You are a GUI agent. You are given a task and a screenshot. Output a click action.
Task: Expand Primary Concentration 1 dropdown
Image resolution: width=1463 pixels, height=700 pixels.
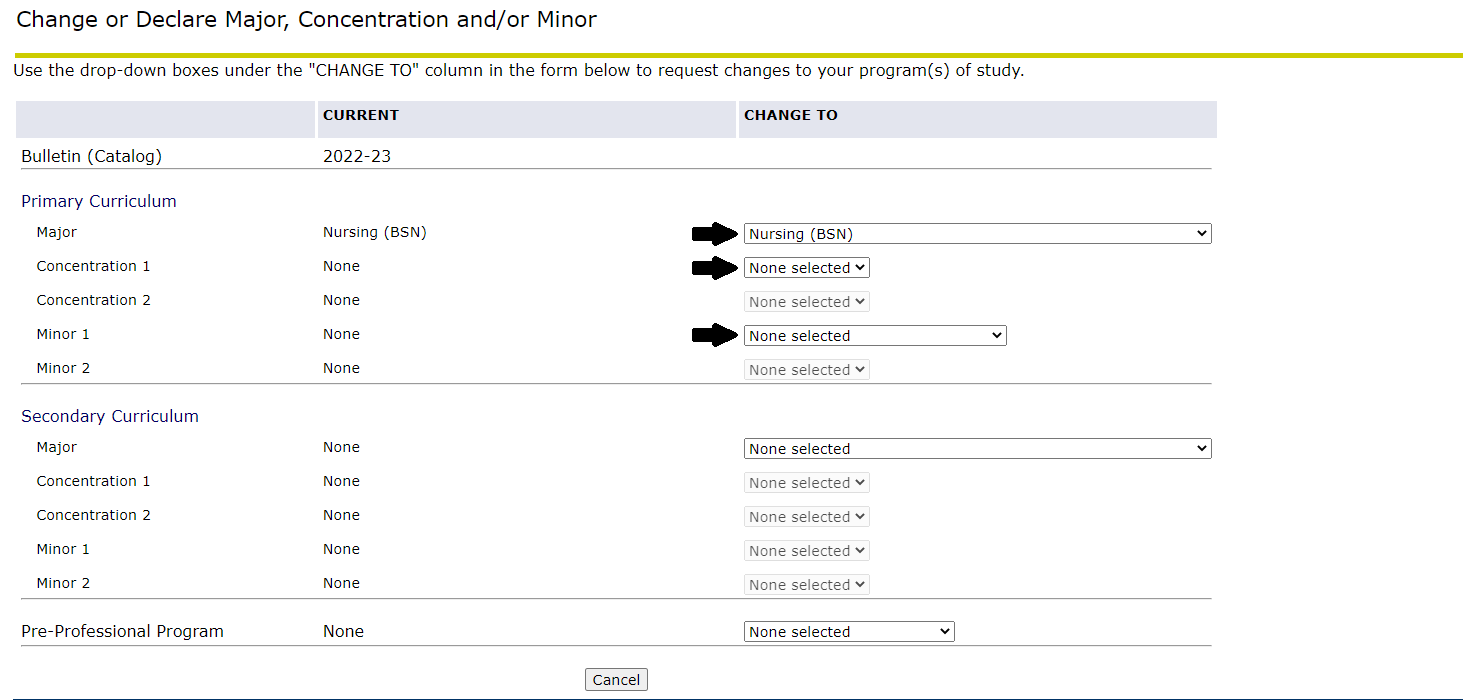coord(806,268)
